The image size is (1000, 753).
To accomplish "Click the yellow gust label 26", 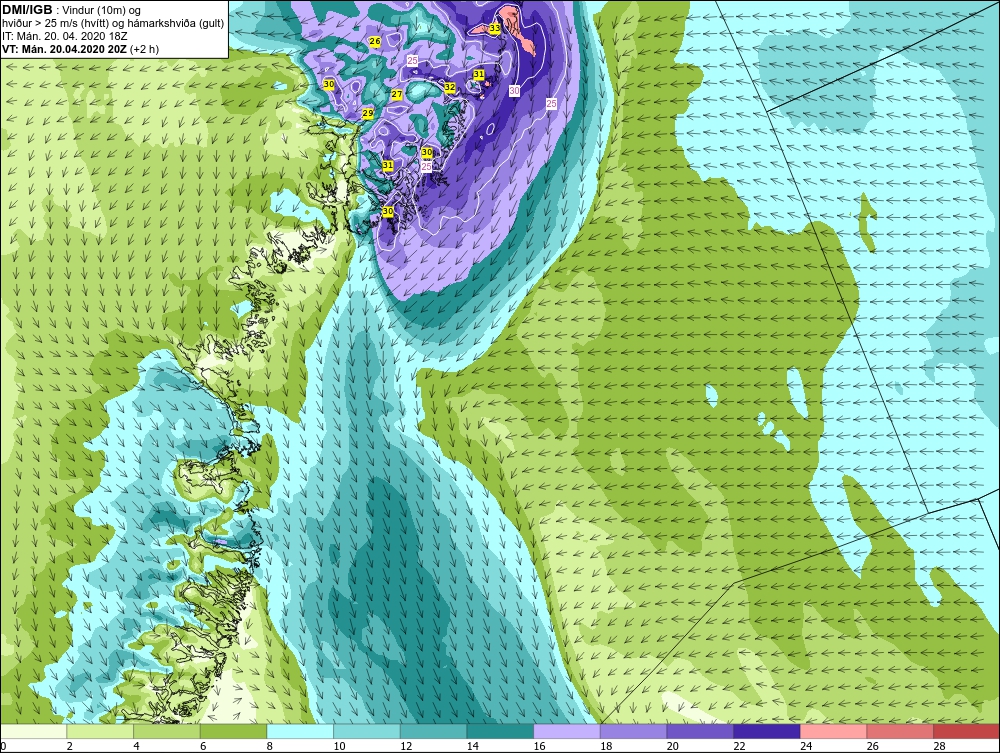I will pyautogui.click(x=375, y=41).
